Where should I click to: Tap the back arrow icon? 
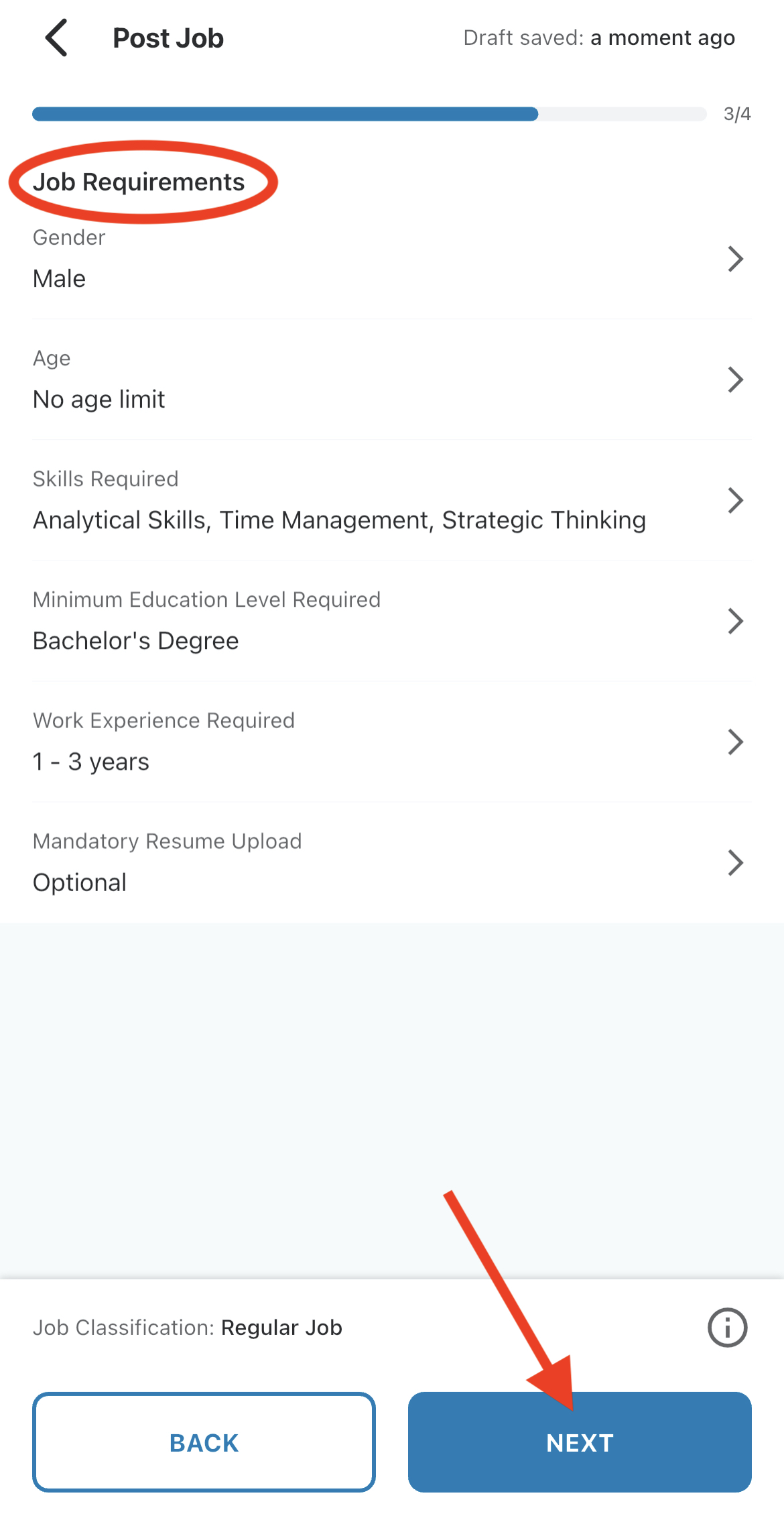[56, 38]
